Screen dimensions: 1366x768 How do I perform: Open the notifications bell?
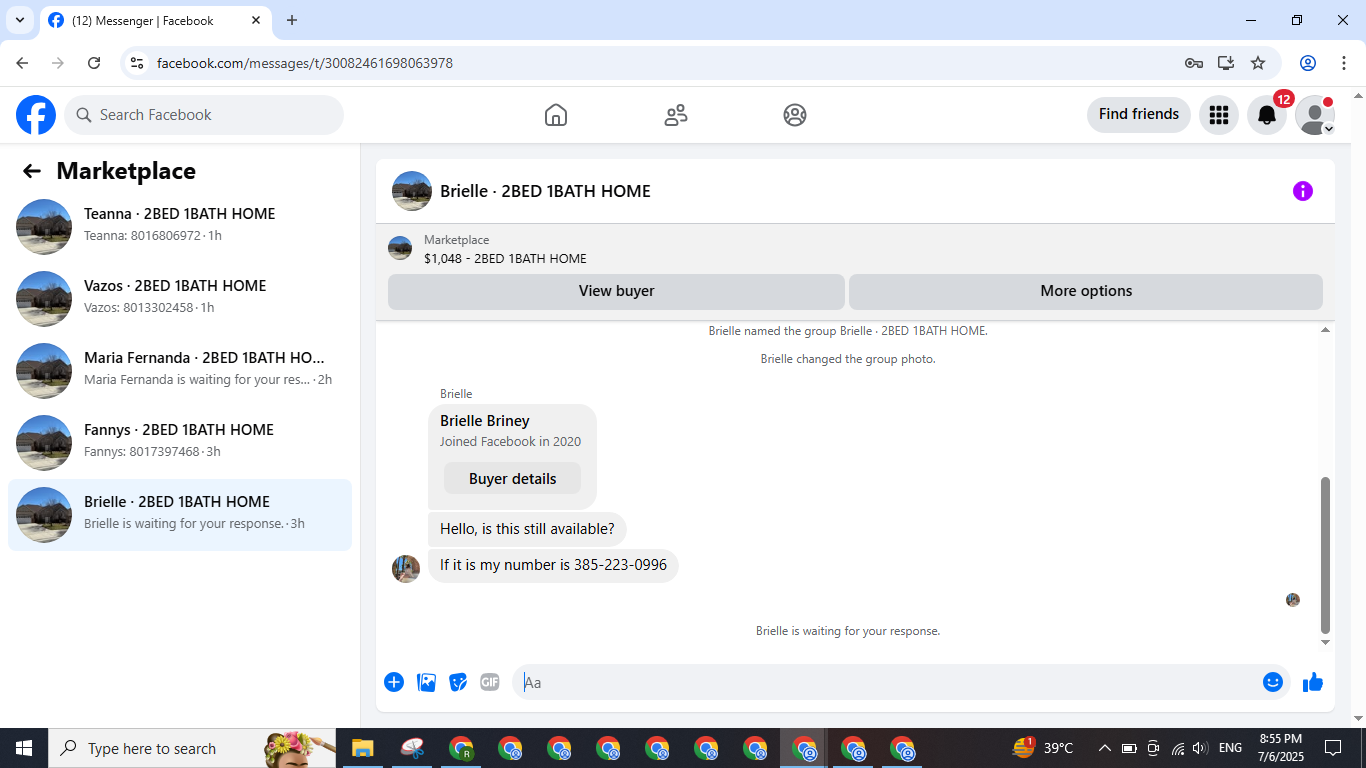pyautogui.click(x=1267, y=115)
